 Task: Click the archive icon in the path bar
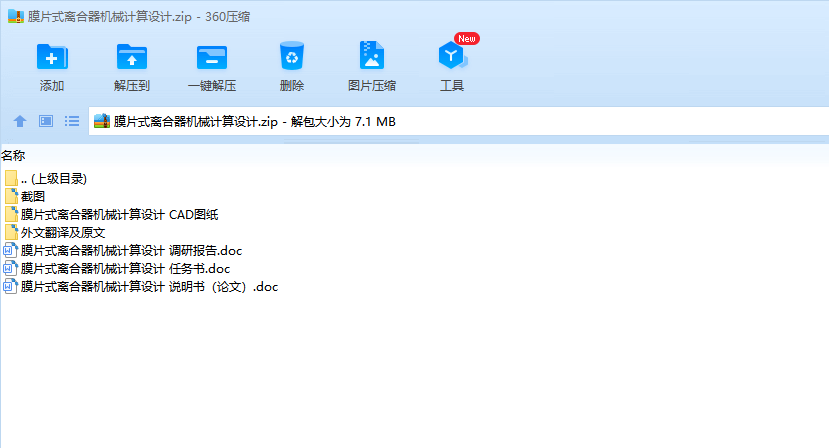(102, 121)
